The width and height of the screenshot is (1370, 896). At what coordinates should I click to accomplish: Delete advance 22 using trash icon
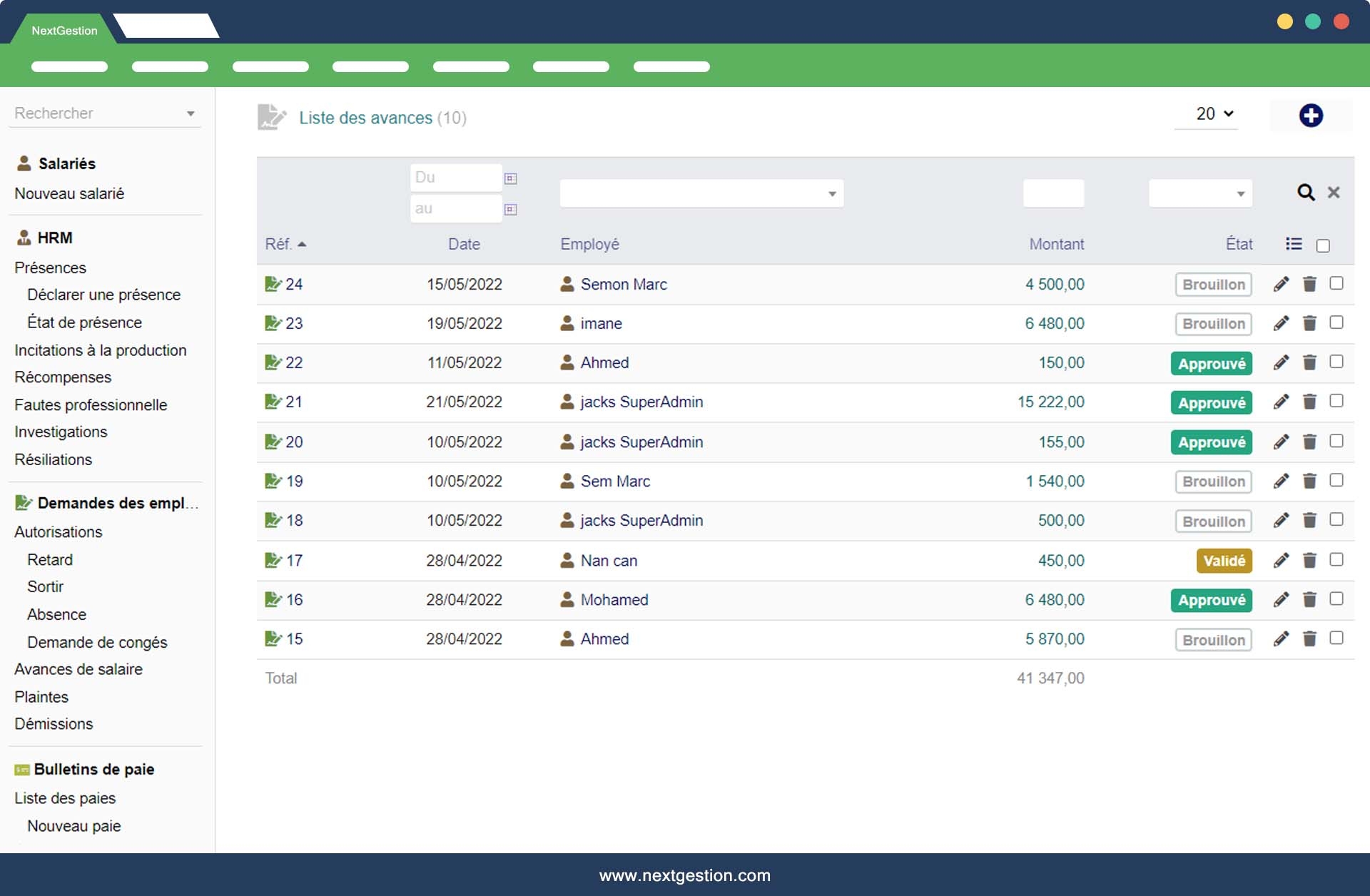pos(1309,363)
